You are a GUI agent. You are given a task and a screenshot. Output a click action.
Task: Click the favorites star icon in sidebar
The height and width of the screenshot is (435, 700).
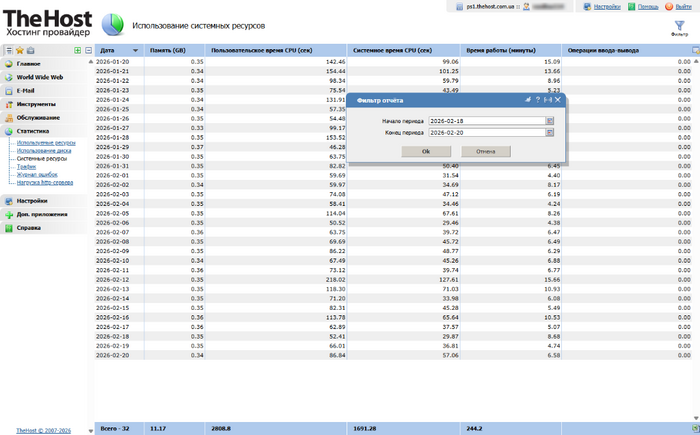20,49
